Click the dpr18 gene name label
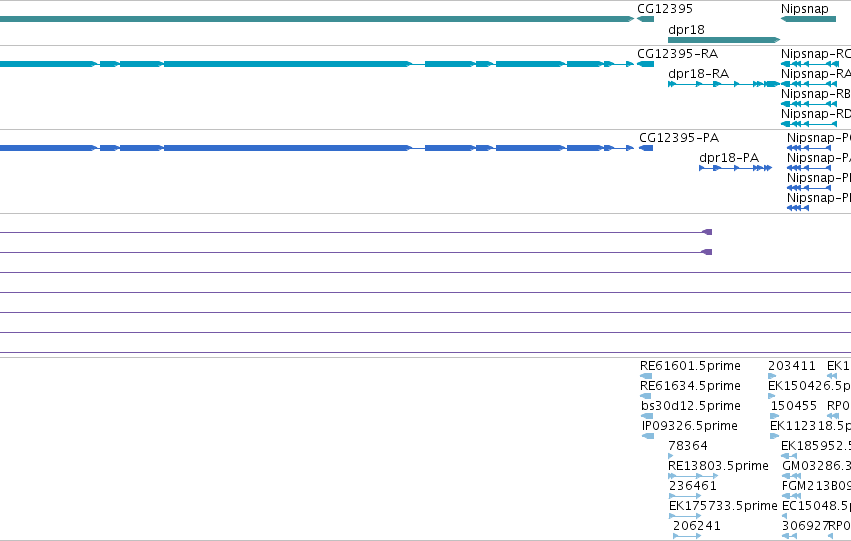 pos(686,30)
